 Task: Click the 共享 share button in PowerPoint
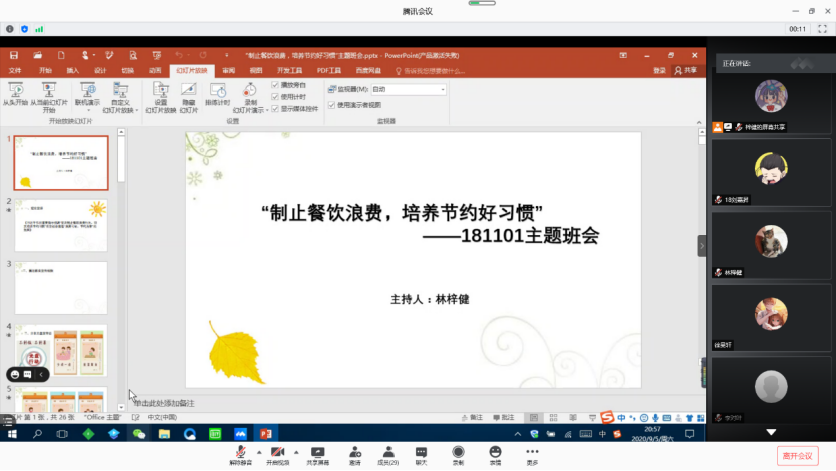686,70
